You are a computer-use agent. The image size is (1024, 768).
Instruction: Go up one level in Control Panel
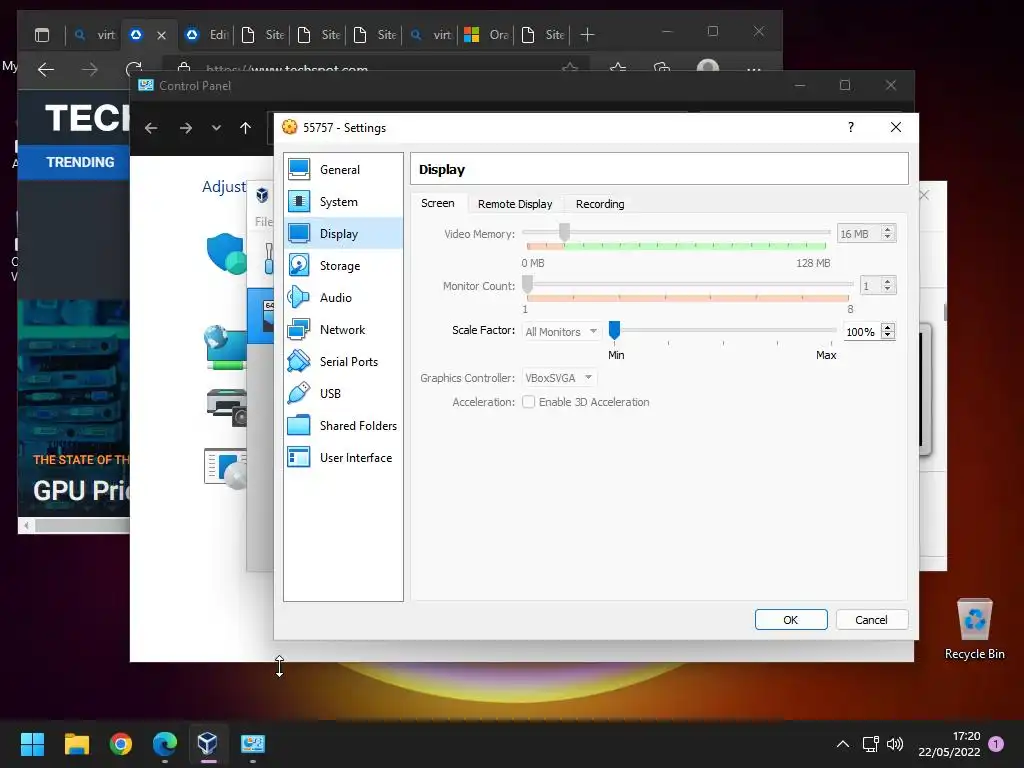point(246,128)
